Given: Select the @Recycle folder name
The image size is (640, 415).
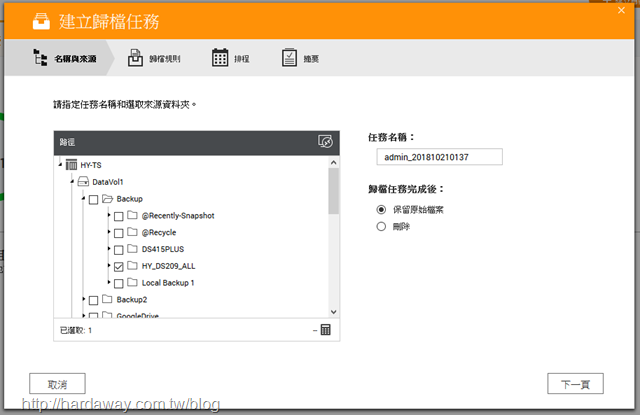Looking at the screenshot, I should point(159,232).
